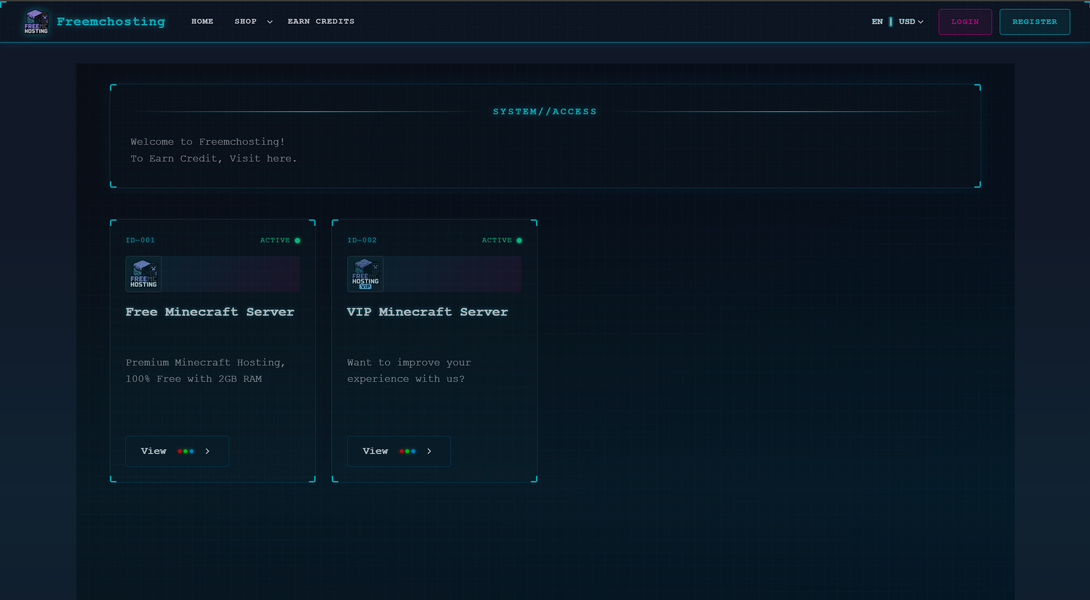
Task: Click ACTIVE label on VIP Server card
Action: click(x=497, y=241)
